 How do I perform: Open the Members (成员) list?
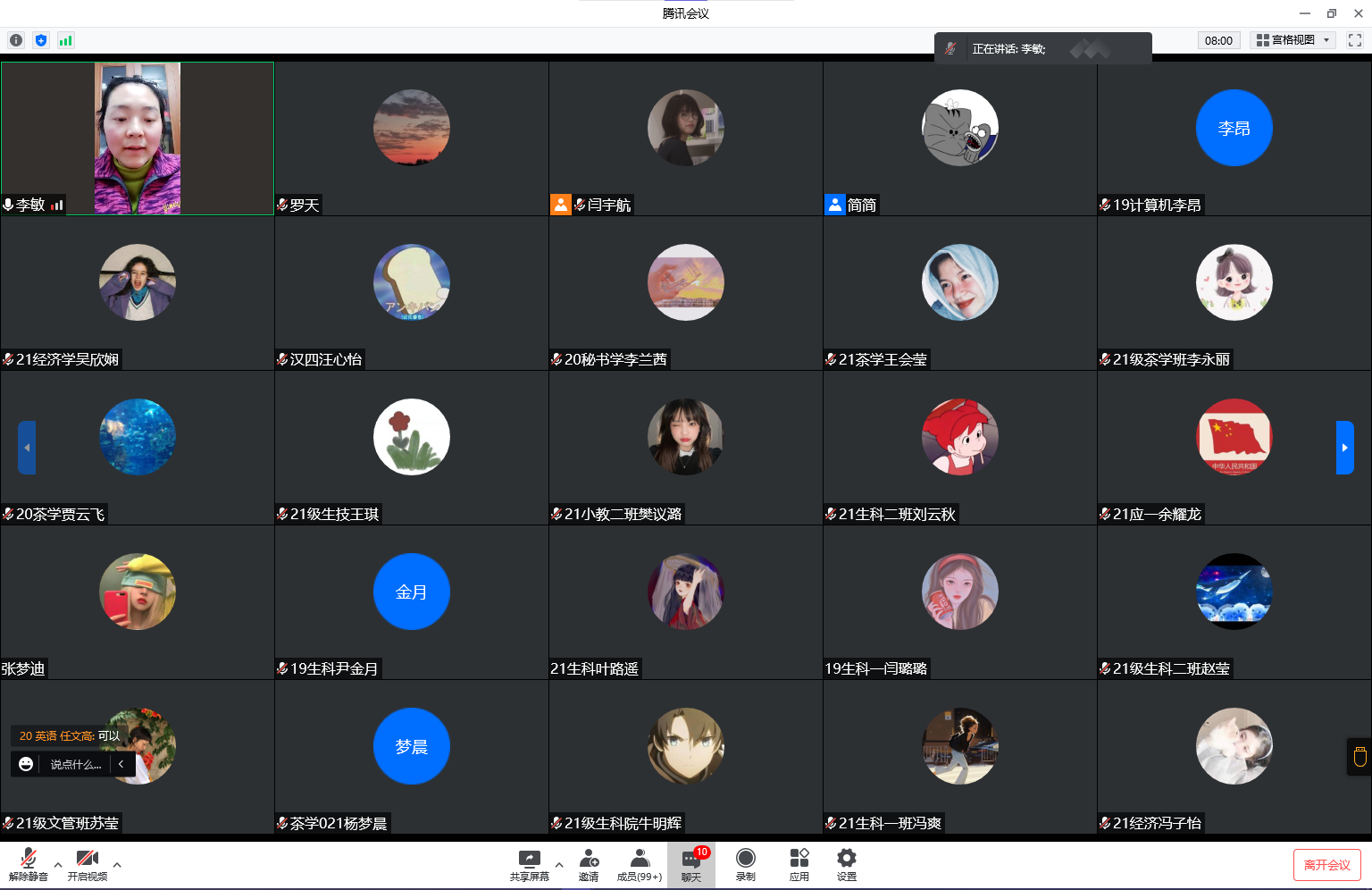pyautogui.click(x=640, y=864)
